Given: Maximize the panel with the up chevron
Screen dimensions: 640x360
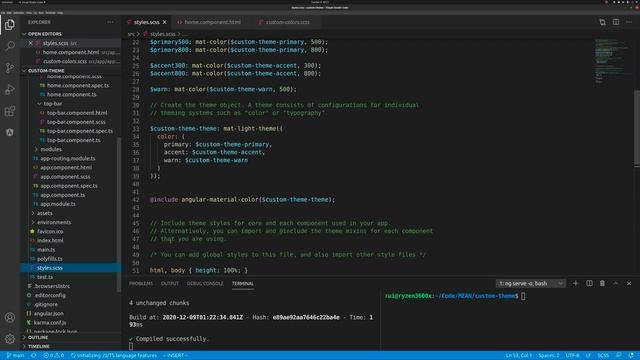Looking at the screenshot, I should 616,283.
